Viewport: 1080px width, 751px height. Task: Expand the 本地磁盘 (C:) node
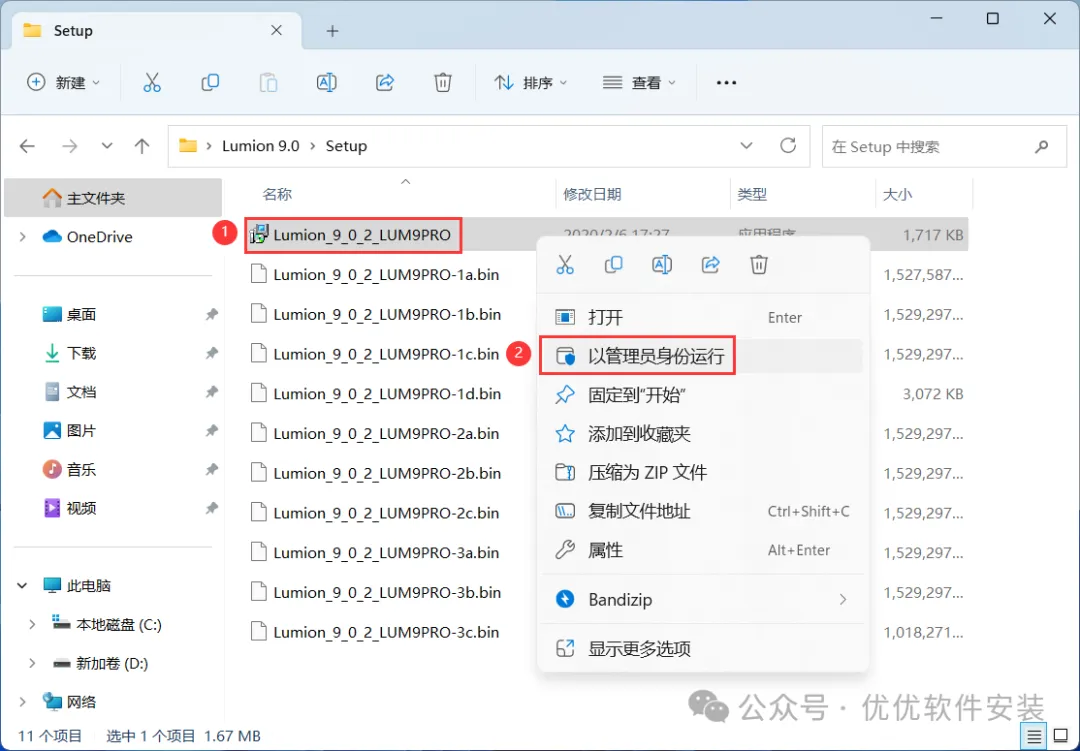pos(32,624)
